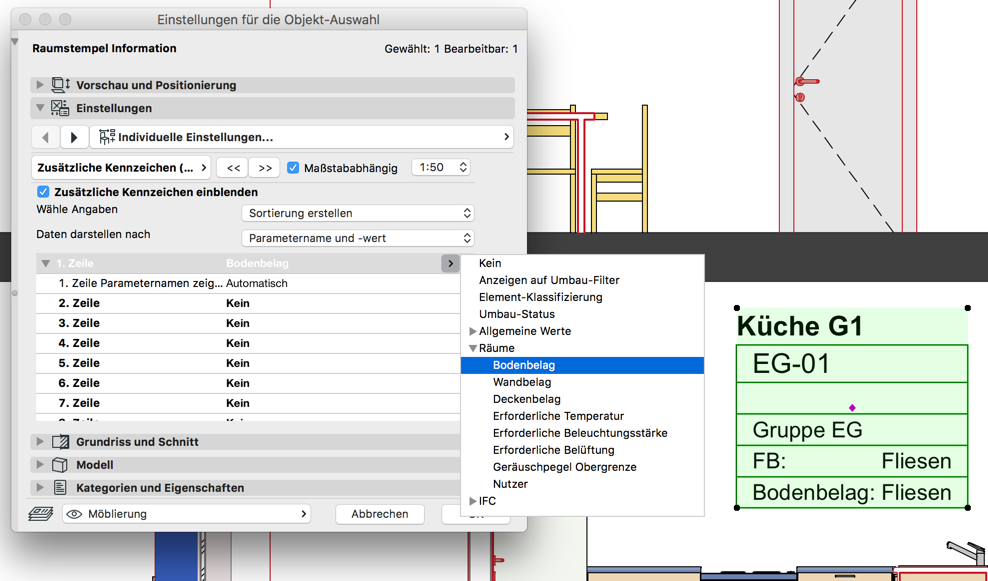Click the Gruppe EG row in zone stamp
988x581 pixels.
coord(851,430)
